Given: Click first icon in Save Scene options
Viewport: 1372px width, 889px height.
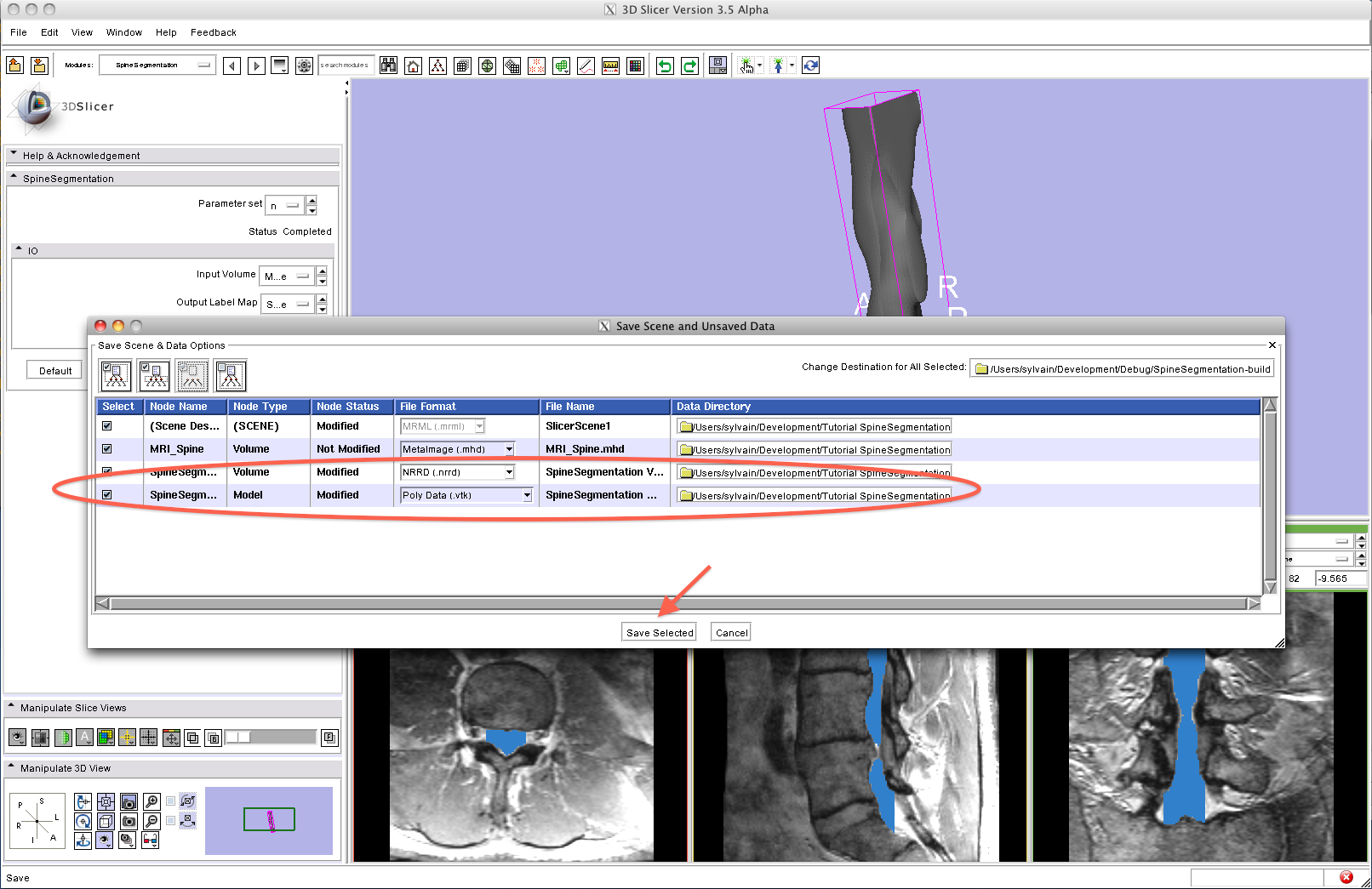Looking at the screenshot, I should [x=116, y=375].
